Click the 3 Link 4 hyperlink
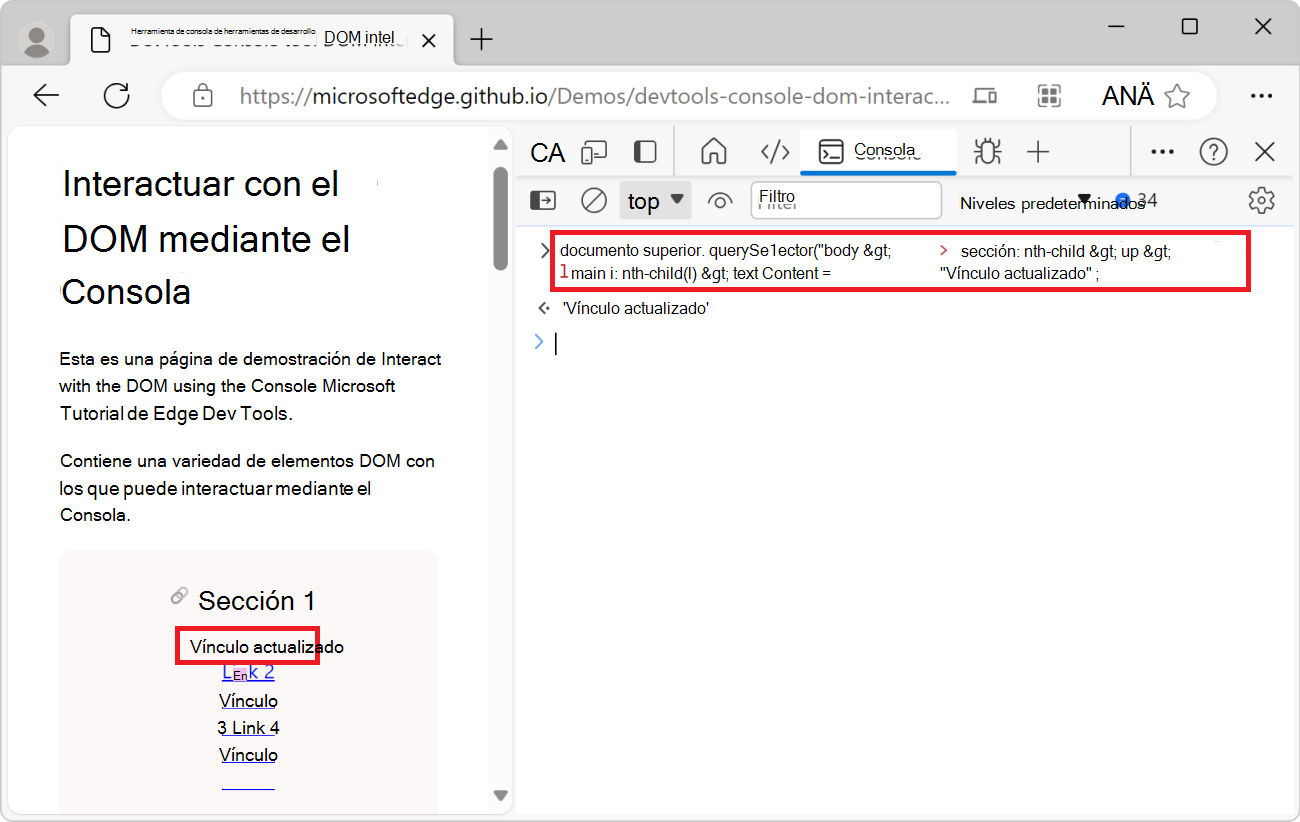Viewport: 1300px width, 822px height. [x=247, y=727]
